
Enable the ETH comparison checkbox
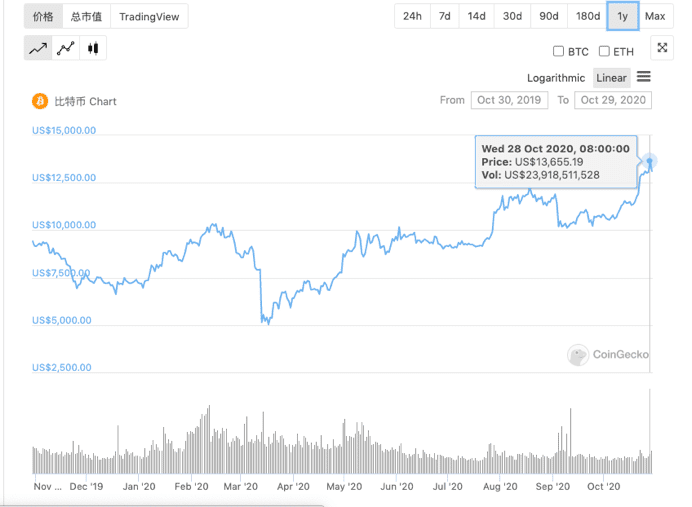point(604,51)
